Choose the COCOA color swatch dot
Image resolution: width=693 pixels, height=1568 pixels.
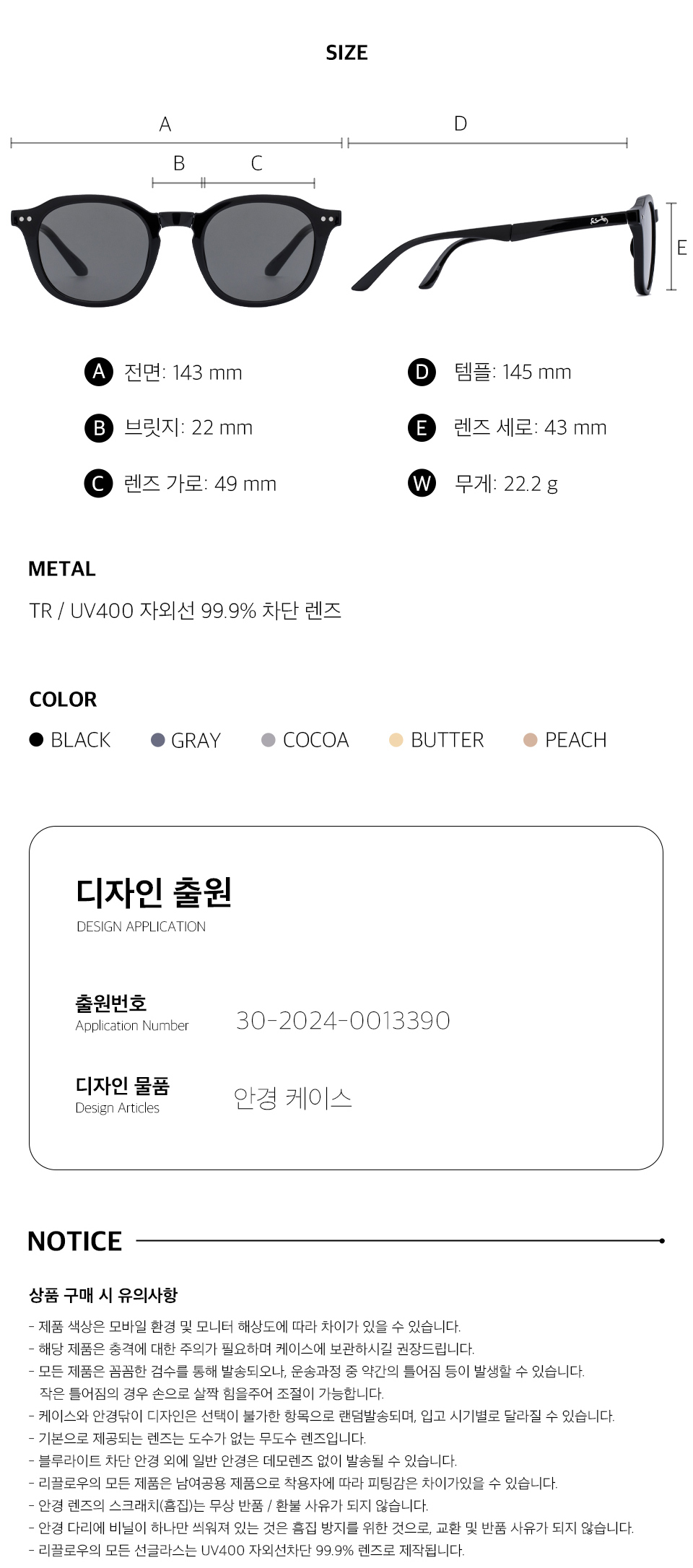tap(269, 740)
